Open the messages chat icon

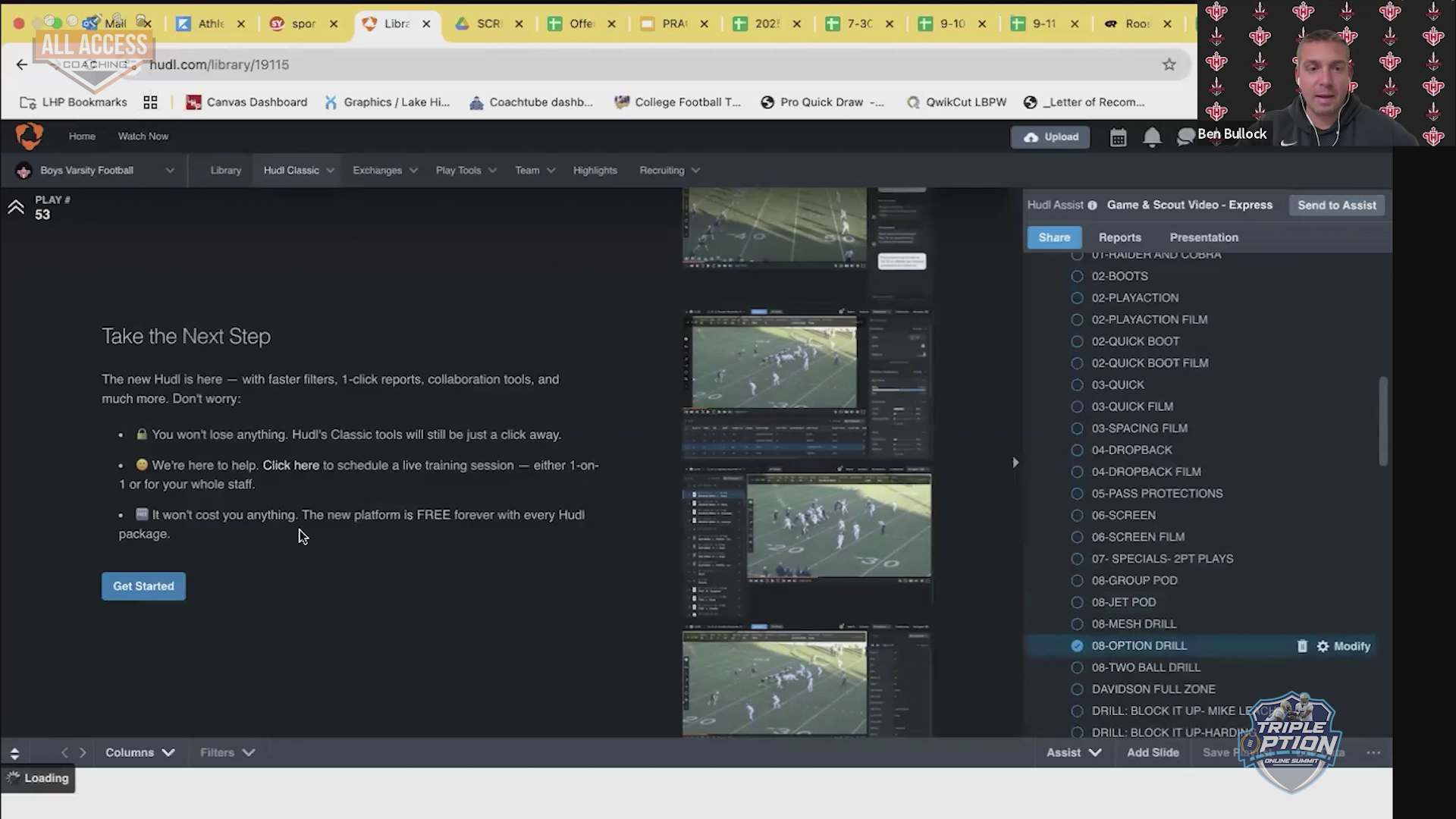coord(1185,136)
